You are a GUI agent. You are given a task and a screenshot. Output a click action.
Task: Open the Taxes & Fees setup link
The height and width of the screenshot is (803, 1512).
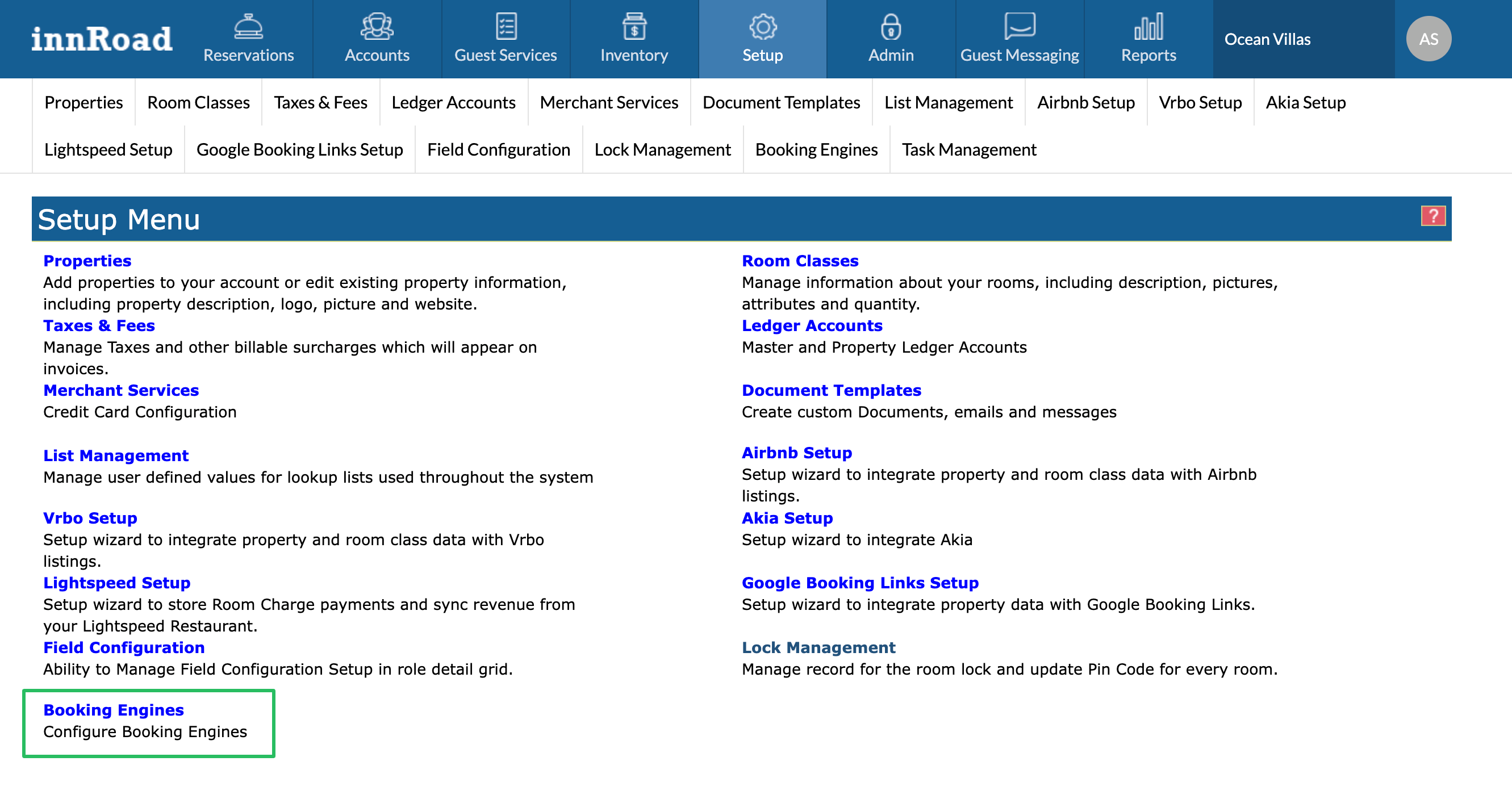tap(99, 326)
